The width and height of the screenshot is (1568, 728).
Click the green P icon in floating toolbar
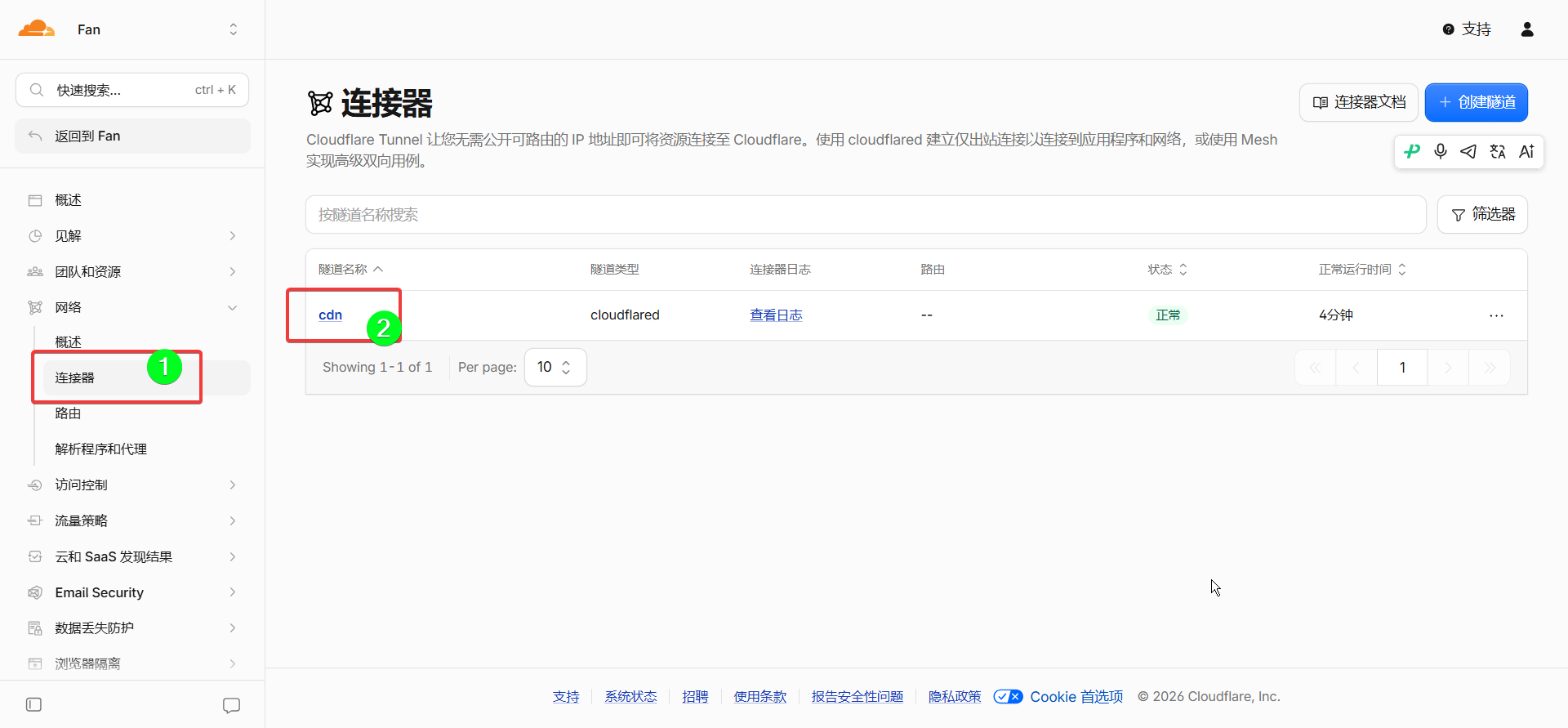tap(1412, 151)
